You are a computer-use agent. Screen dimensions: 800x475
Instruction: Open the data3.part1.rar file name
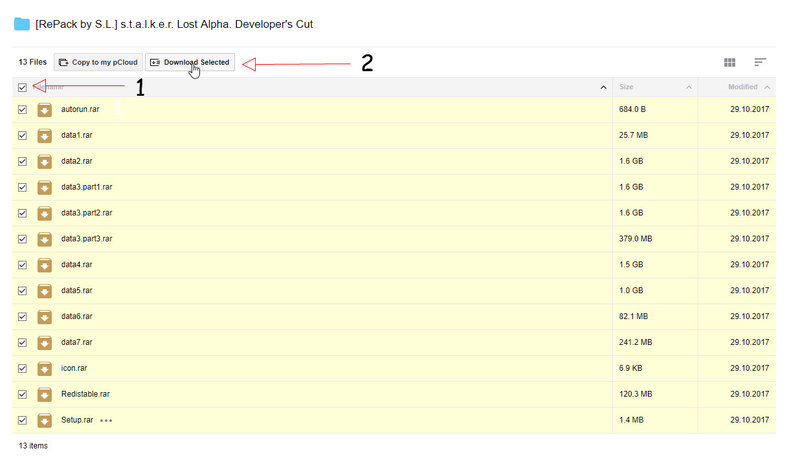coord(87,187)
